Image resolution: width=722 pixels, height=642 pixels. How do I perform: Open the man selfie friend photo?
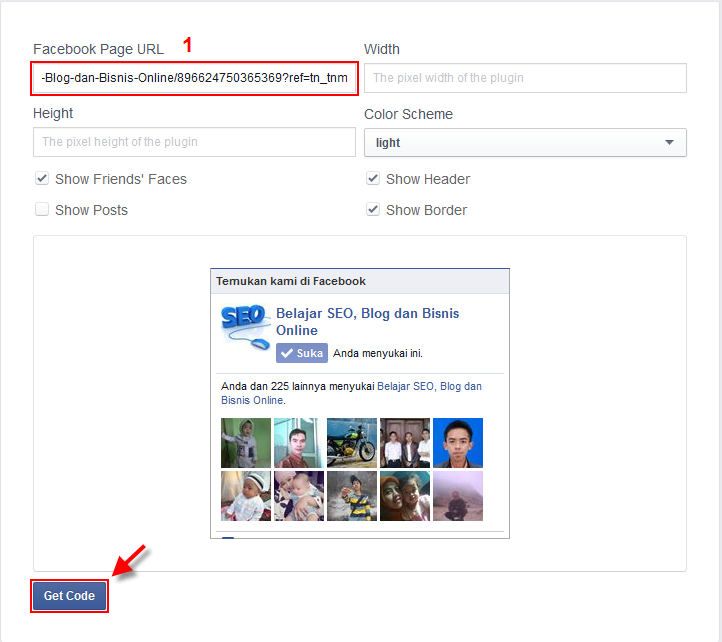tap(299, 443)
